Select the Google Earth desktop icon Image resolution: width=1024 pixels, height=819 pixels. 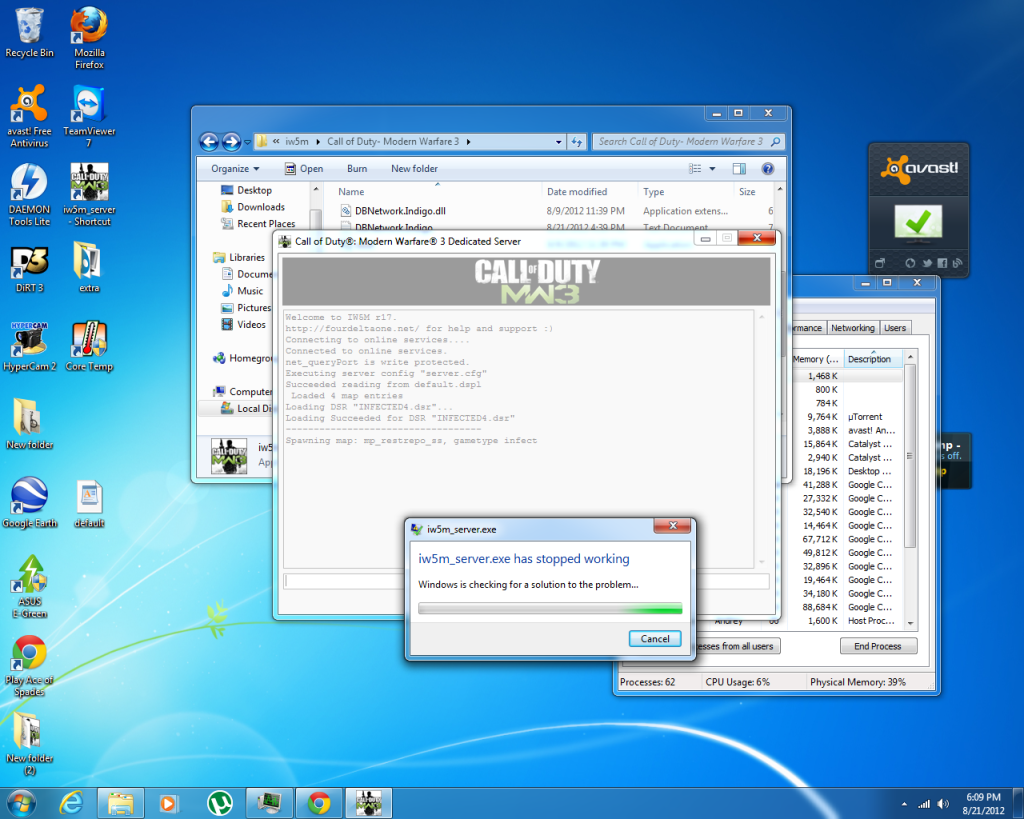(29, 503)
